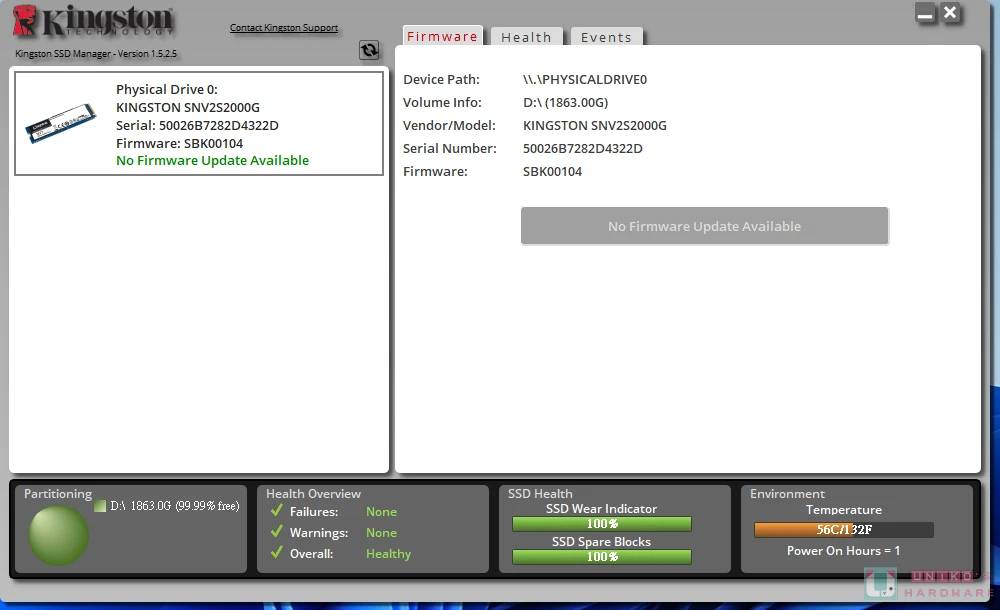Click the "Healthy" overall status value
The width and height of the screenshot is (1000, 610).
[388, 554]
